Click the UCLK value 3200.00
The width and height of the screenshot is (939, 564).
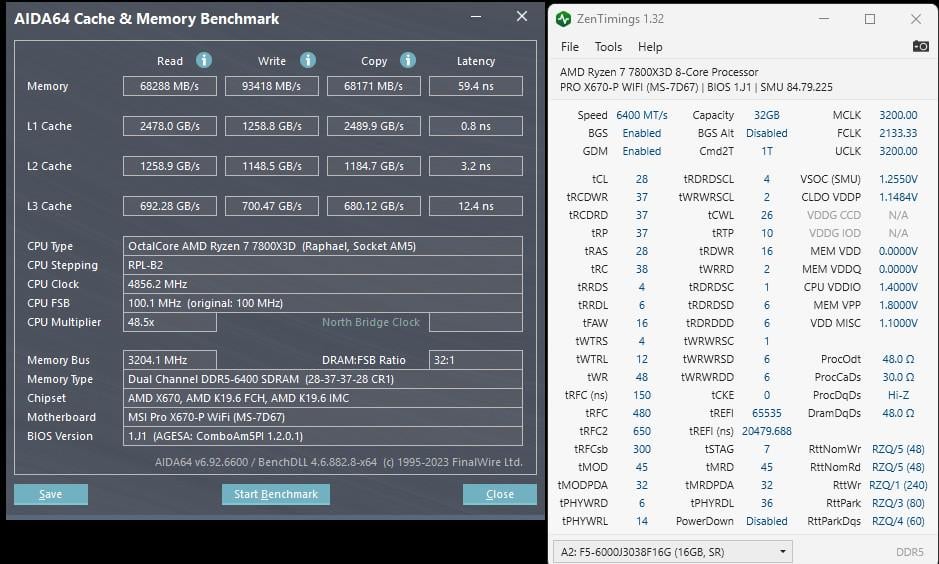point(898,151)
